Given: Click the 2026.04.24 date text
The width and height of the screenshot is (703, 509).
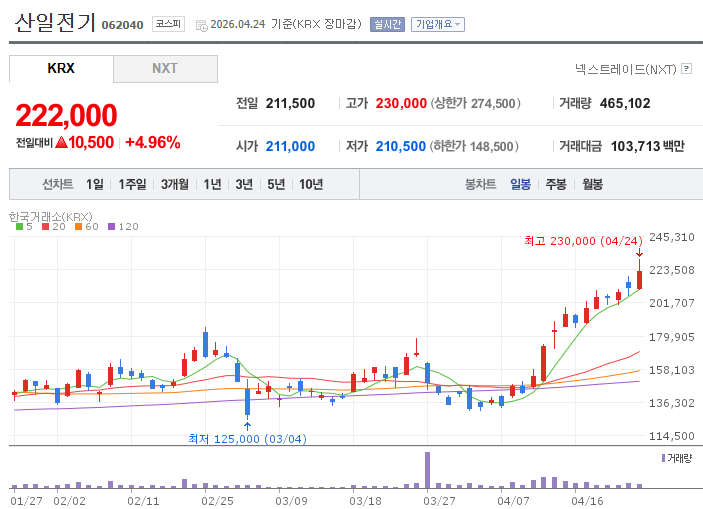Looking at the screenshot, I should pos(238,24).
